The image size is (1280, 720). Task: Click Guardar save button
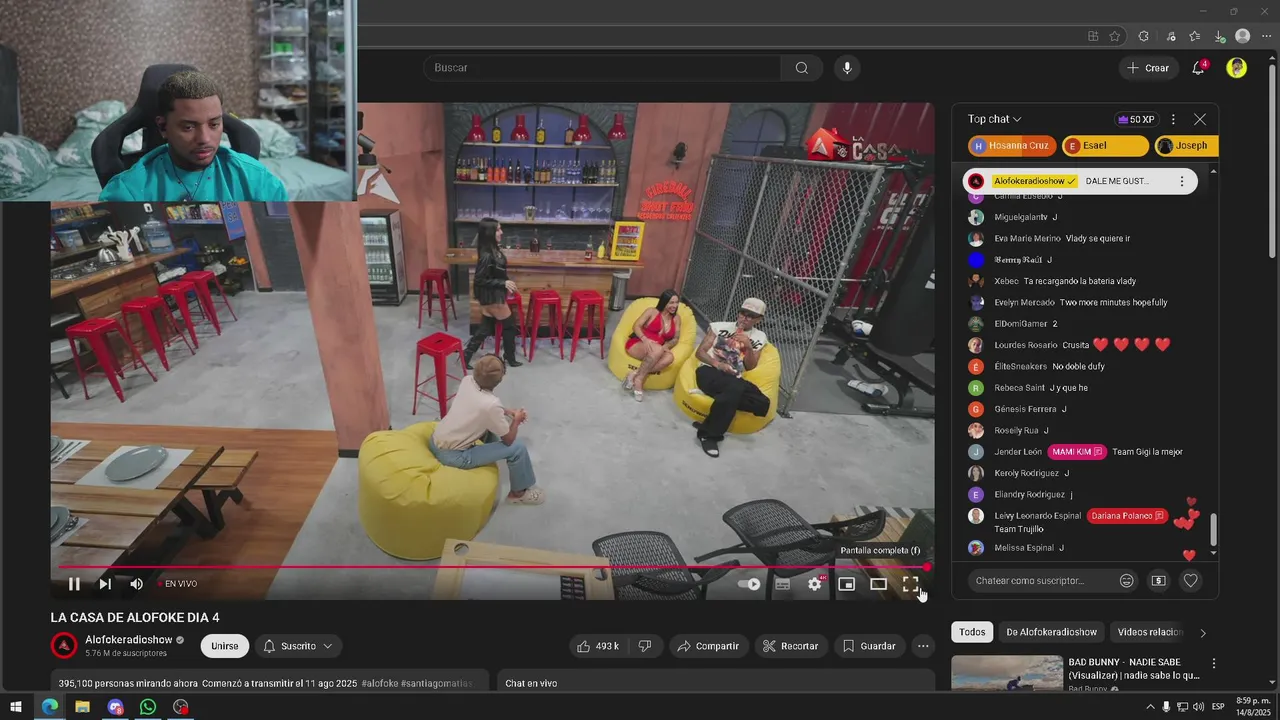[x=868, y=646]
